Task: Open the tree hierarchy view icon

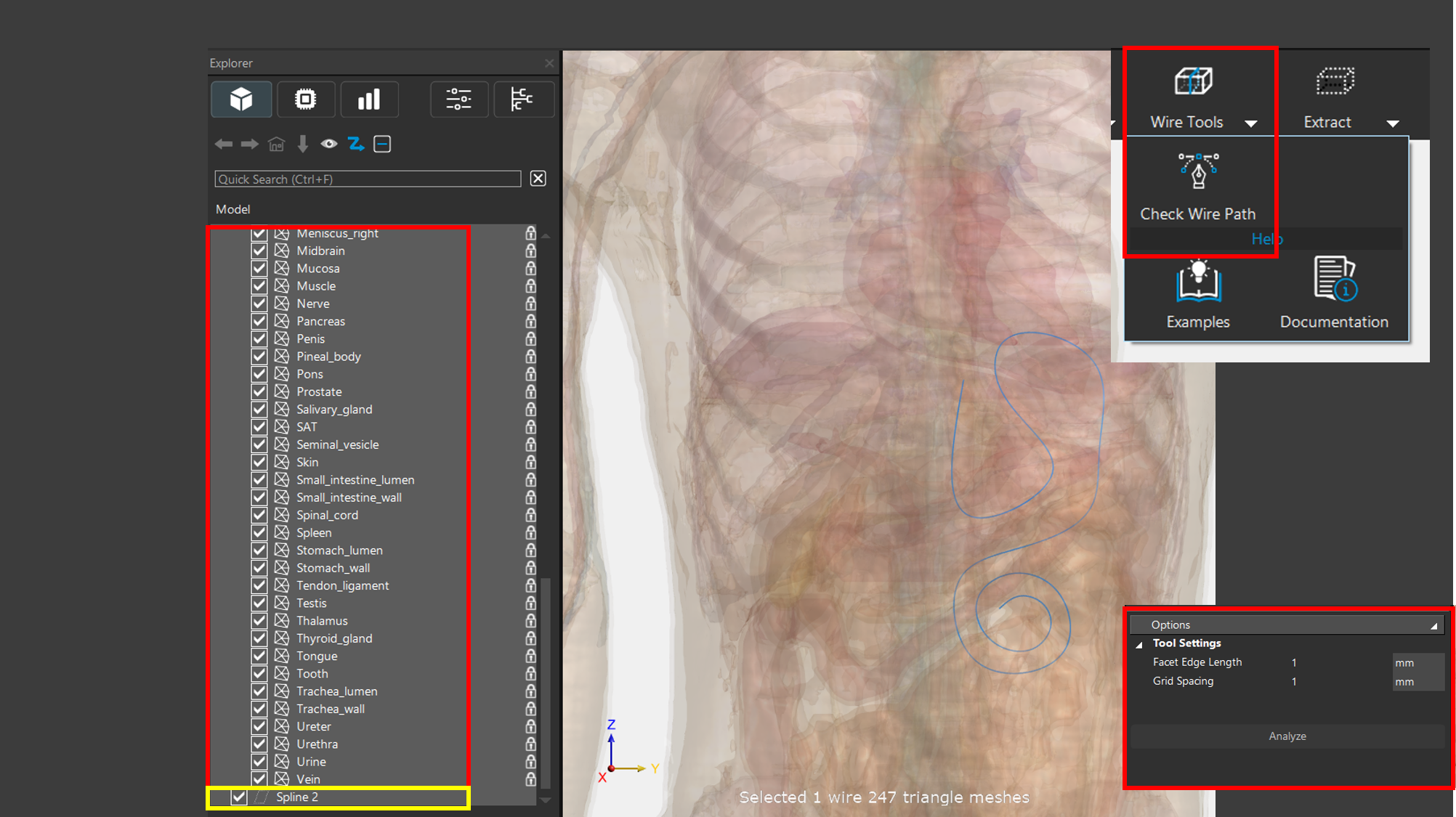Action: pyautogui.click(x=522, y=99)
